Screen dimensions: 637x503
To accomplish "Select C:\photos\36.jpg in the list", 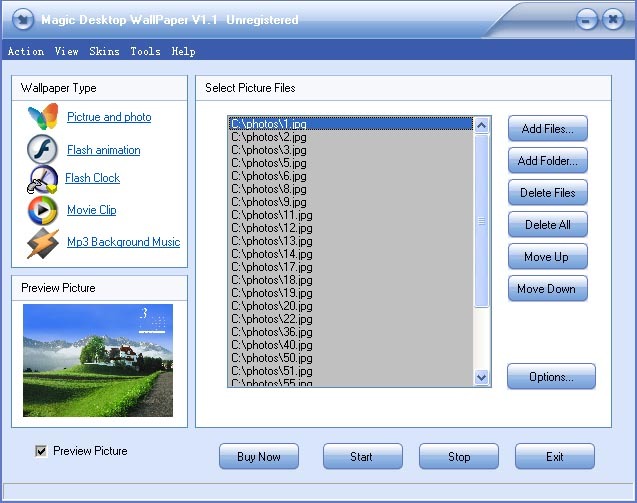I will (x=351, y=332).
